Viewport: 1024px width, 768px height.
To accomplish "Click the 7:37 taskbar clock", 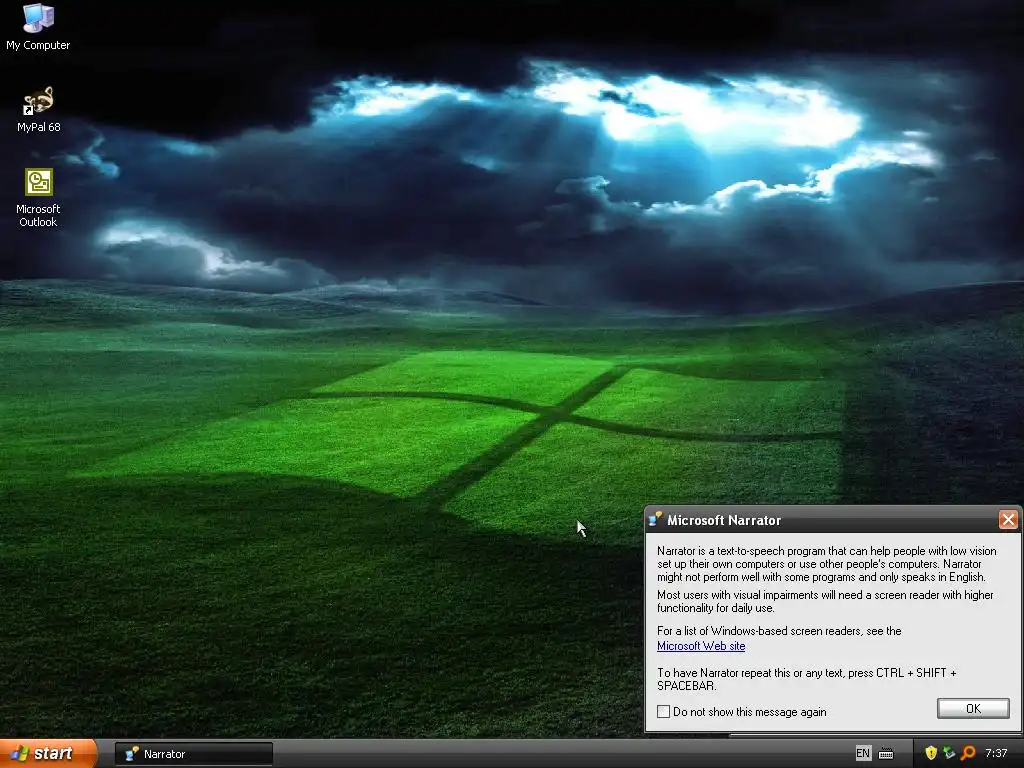I will [996, 754].
